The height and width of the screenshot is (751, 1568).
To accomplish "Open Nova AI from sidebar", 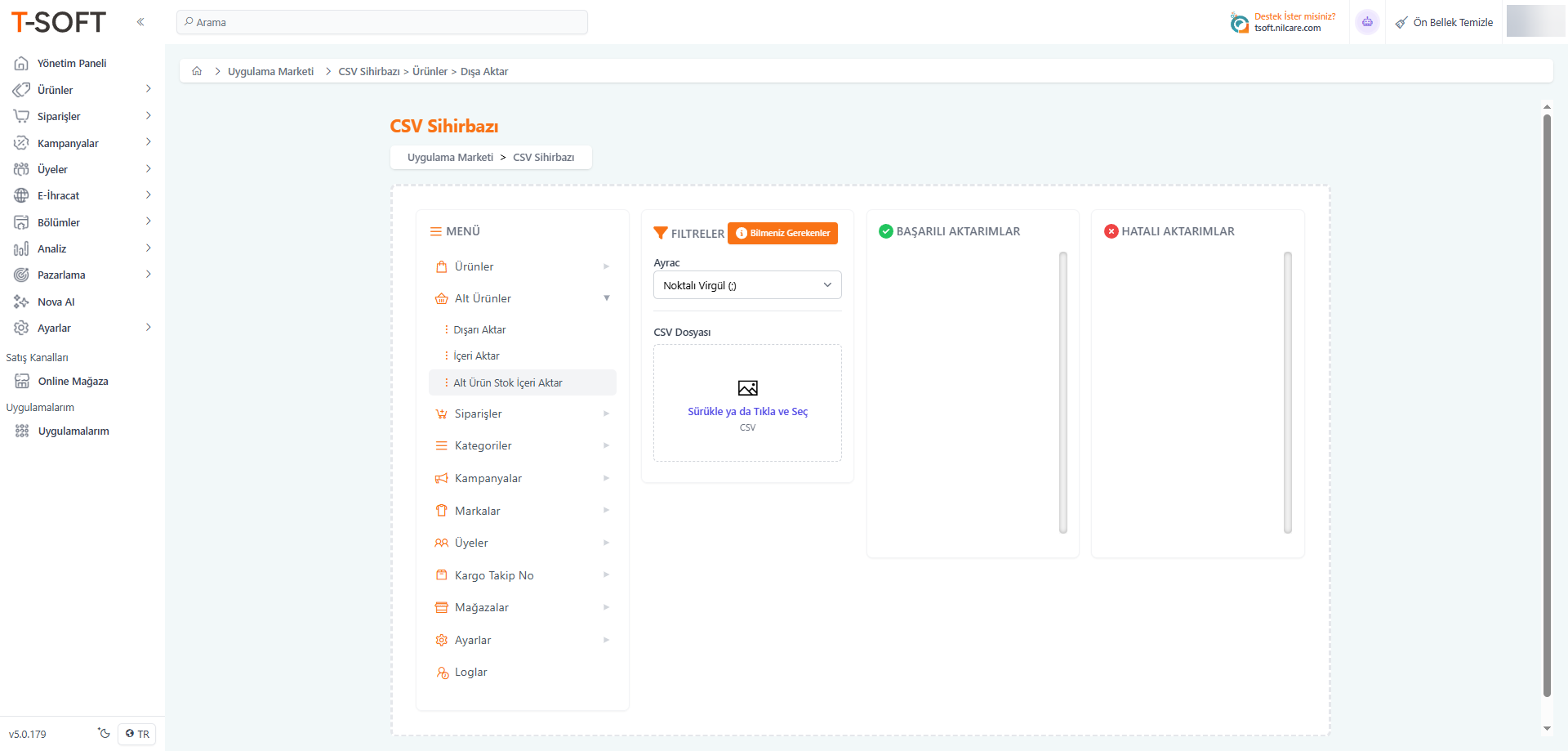I will tap(56, 302).
